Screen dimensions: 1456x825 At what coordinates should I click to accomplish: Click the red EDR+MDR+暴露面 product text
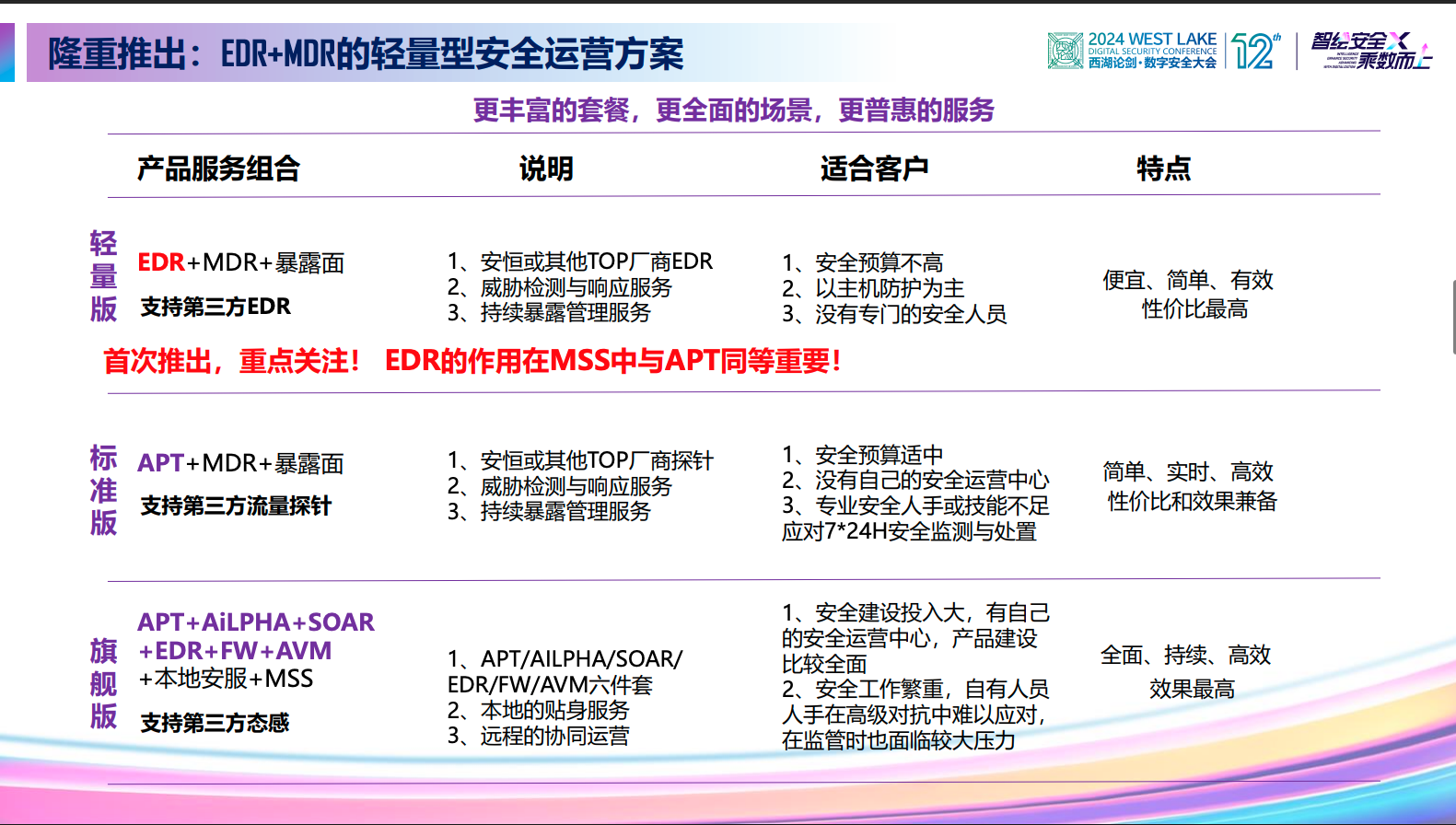(240, 263)
